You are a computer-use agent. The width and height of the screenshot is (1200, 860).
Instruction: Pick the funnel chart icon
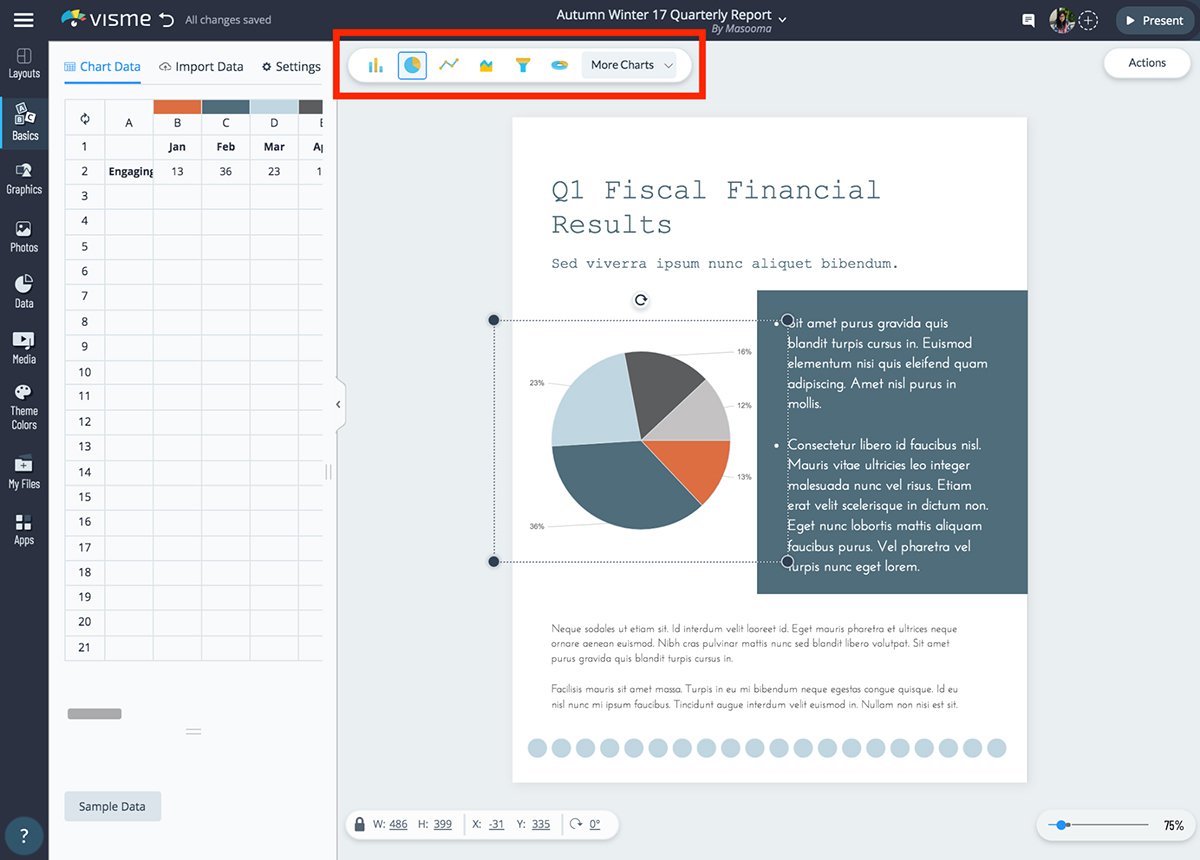pyautogui.click(x=523, y=65)
